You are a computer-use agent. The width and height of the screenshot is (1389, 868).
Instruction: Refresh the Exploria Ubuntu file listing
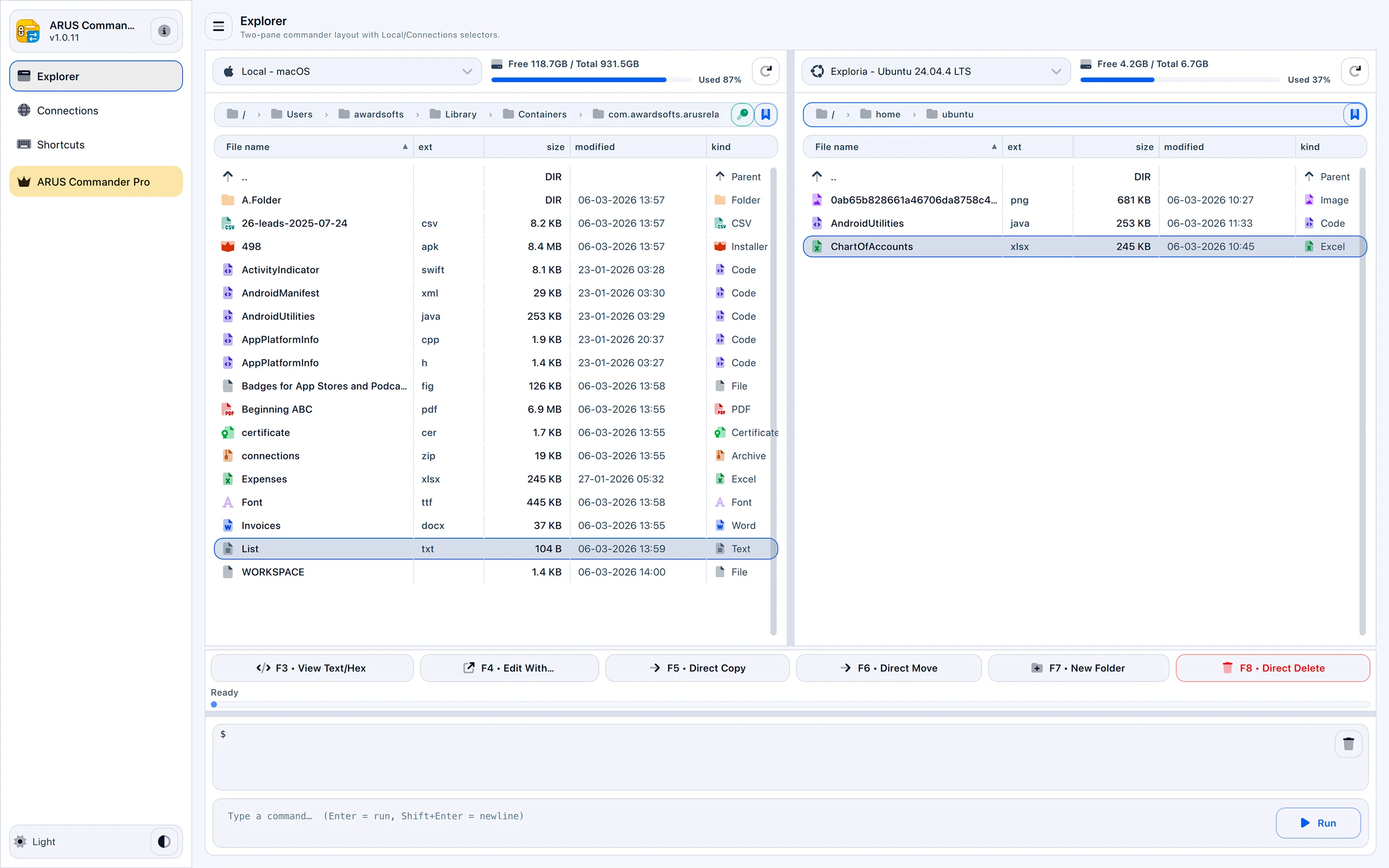pyautogui.click(x=1355, y=70)
